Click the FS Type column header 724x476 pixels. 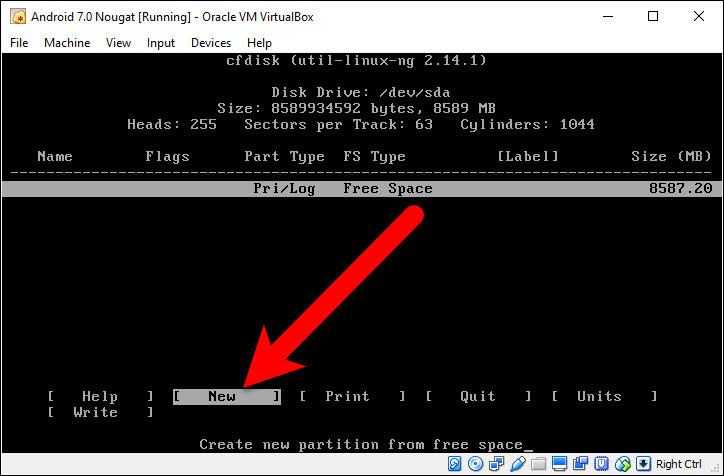374,157
